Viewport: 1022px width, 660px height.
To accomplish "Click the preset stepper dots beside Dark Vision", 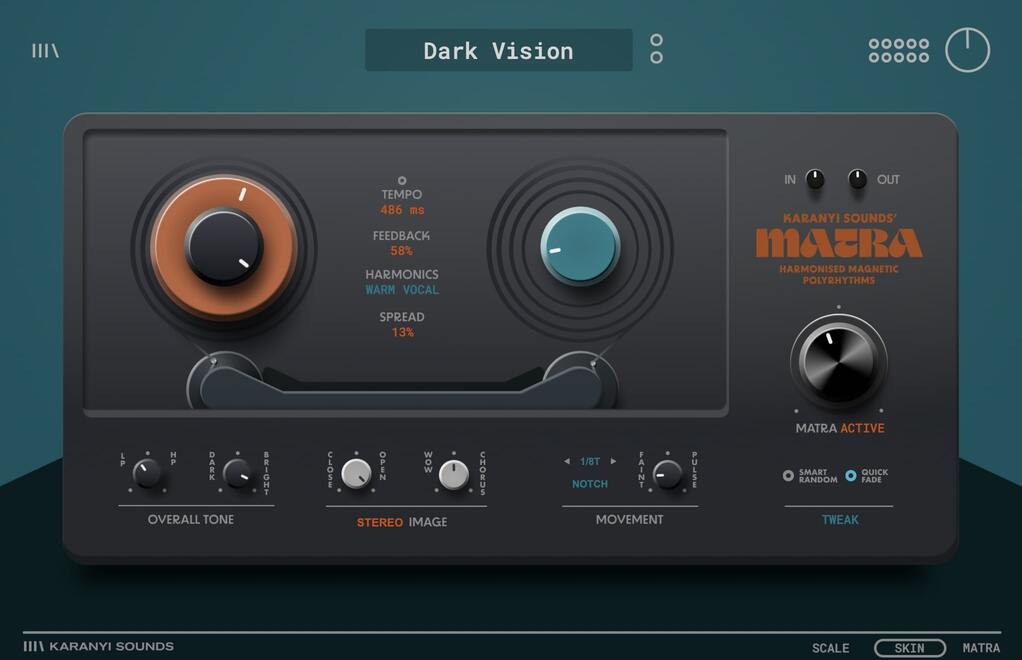I will pos(656,49).
